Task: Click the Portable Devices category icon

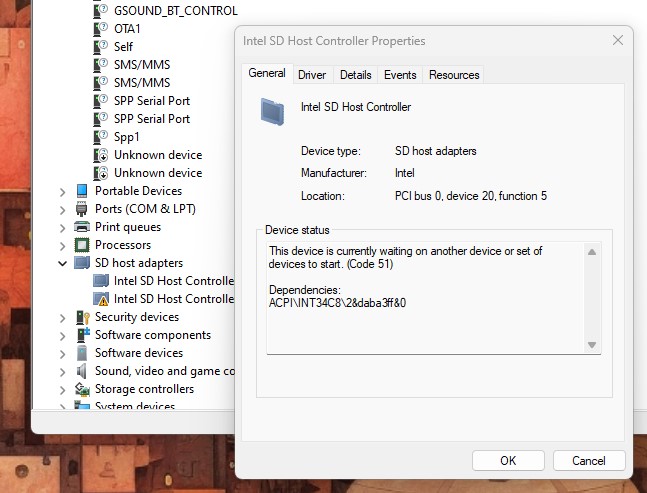Action: (x=82, y=191)
